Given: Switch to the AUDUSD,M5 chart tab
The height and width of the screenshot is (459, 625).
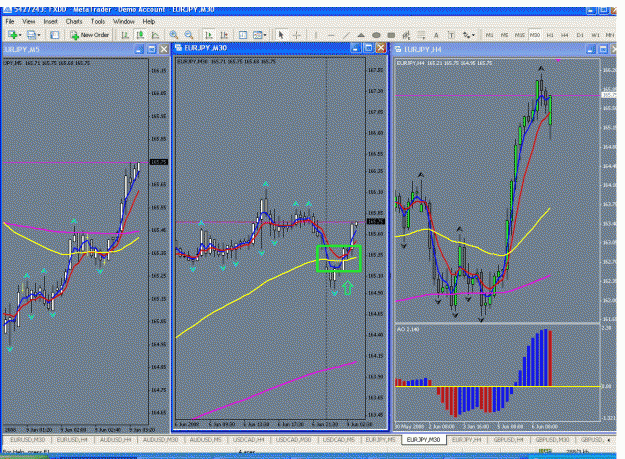Looking at the screenshot, I should pyautogui.click(x=206, y=439).
